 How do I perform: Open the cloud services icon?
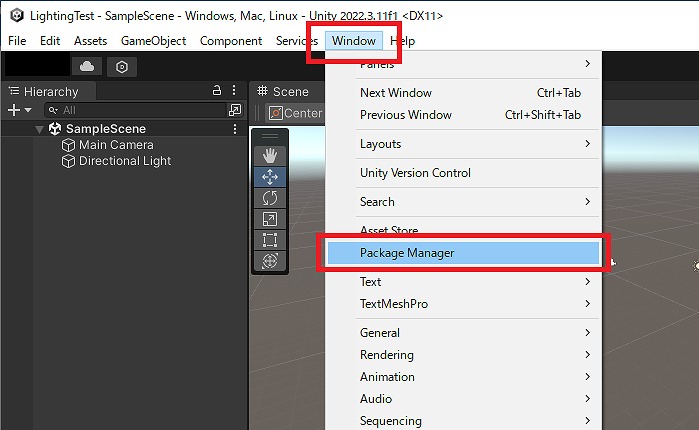87,67
